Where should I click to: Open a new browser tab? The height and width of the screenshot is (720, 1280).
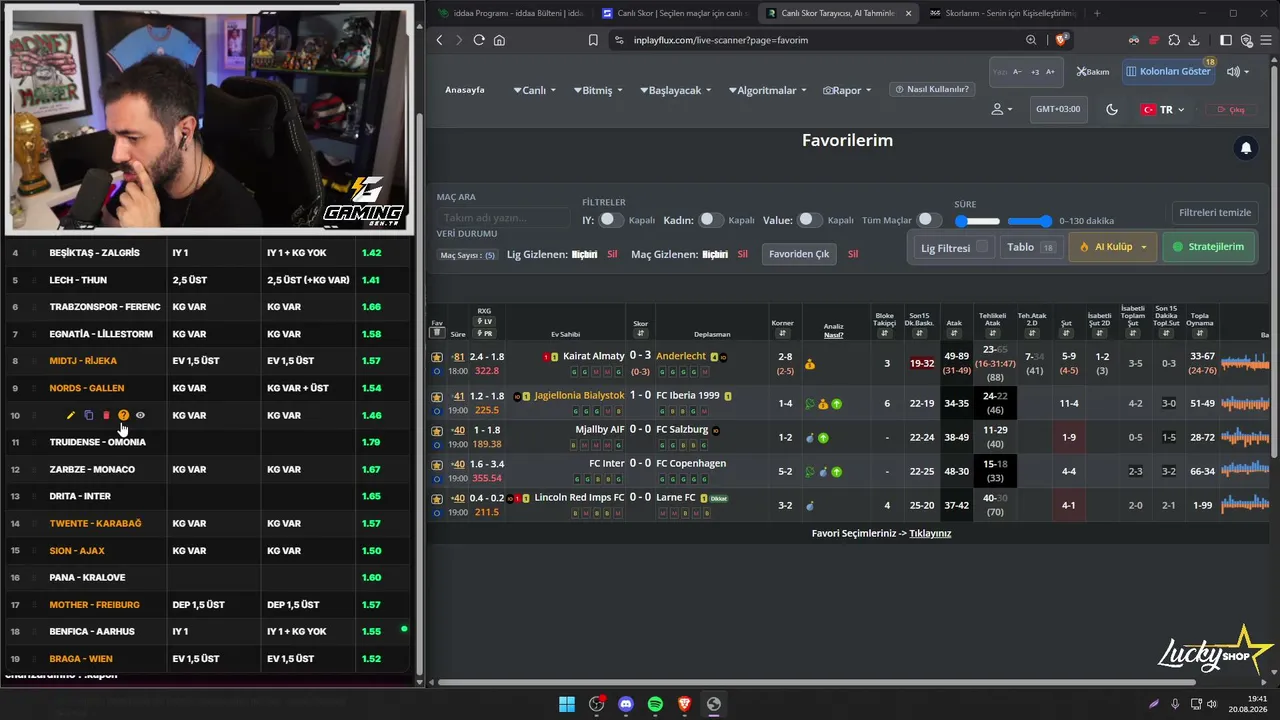click(1097, 13)
